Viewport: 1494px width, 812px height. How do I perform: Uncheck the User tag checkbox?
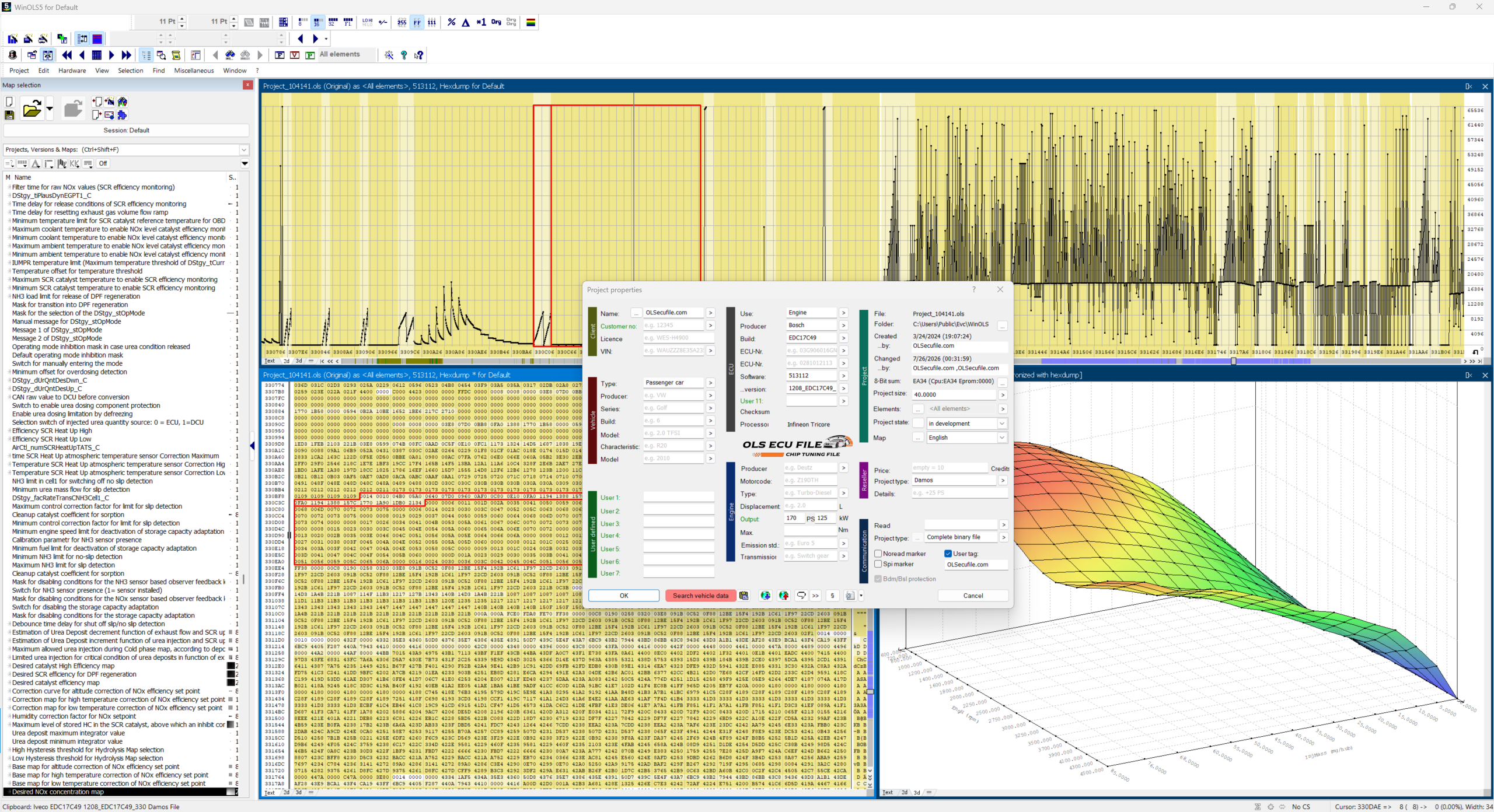[948, 554]
